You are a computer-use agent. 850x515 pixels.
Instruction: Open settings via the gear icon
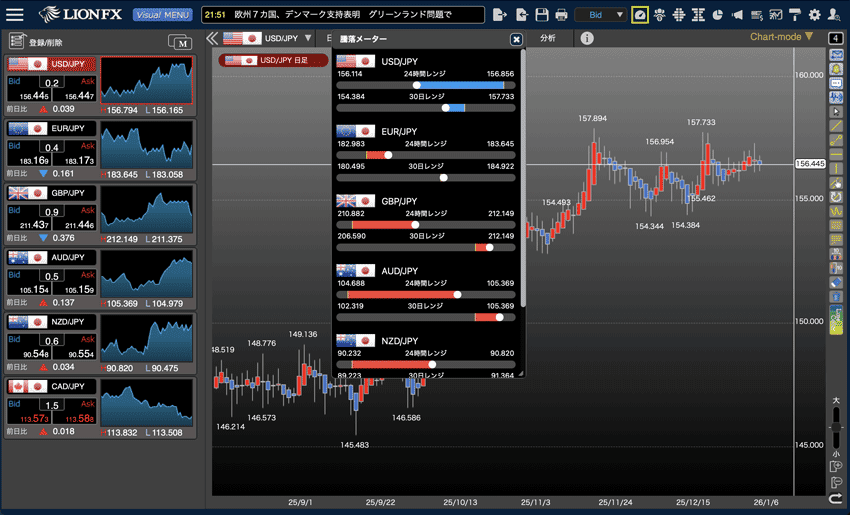pos(814,15)
